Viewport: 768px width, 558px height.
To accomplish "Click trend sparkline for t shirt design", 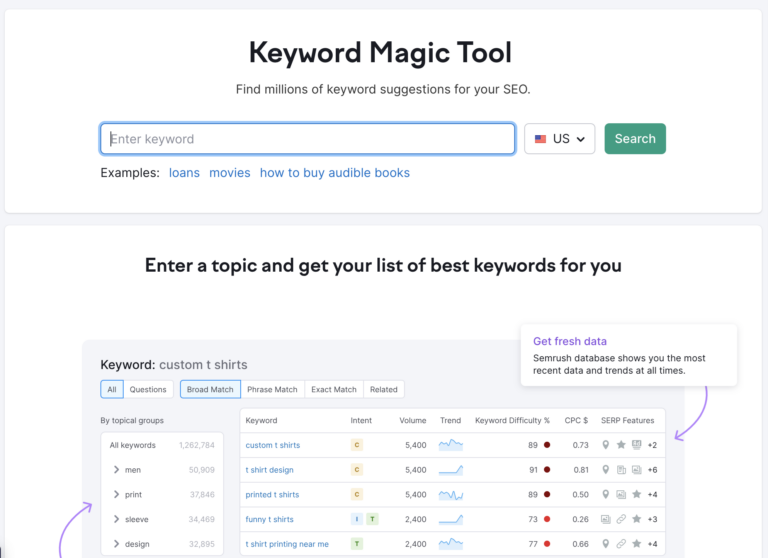I will coord(451,470).
